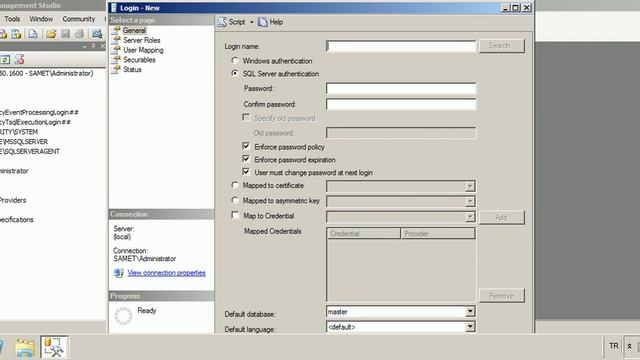The image size is (640, 360).
Task: Click the Analysis Services query icon before new query
Action: pos(16,34)
